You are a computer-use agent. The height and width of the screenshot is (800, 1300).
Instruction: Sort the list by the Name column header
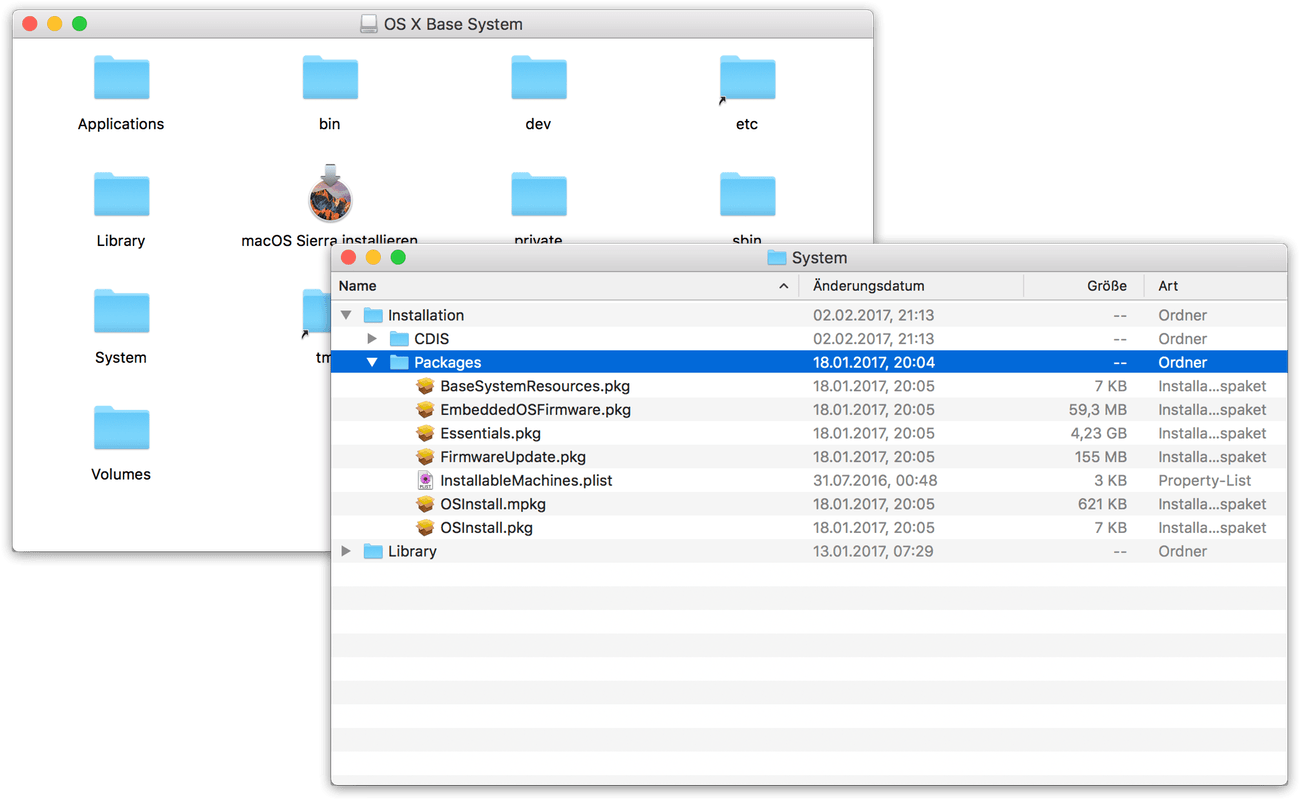[565, 286]
